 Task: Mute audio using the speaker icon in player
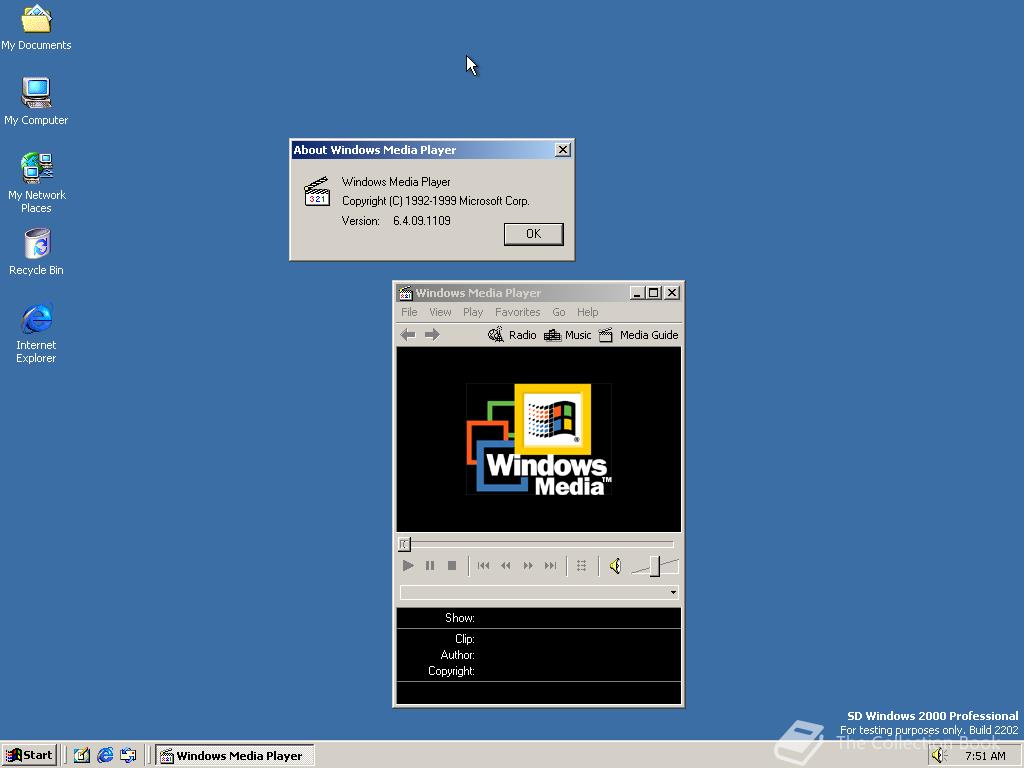615,566
